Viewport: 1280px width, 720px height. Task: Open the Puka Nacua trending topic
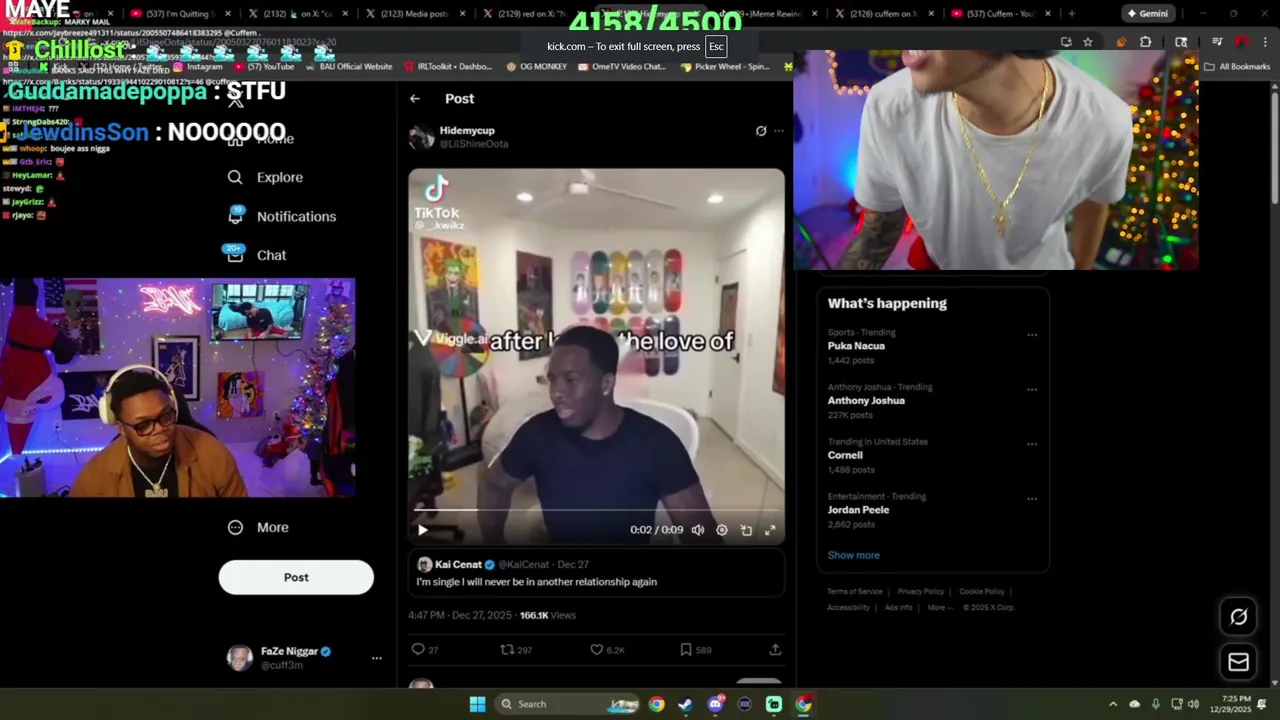click(x=856, y=346)
